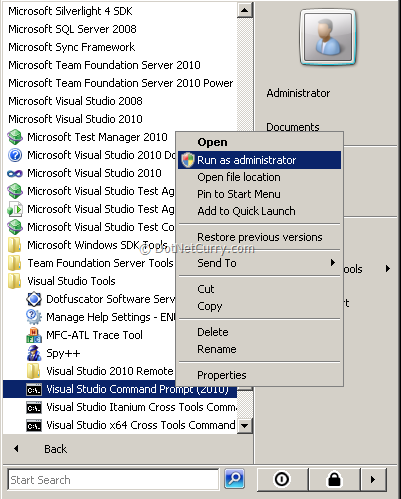
Task: Open Microsoft Team Foundation Server 2010 Power folder
Action: tap(121, 83)
